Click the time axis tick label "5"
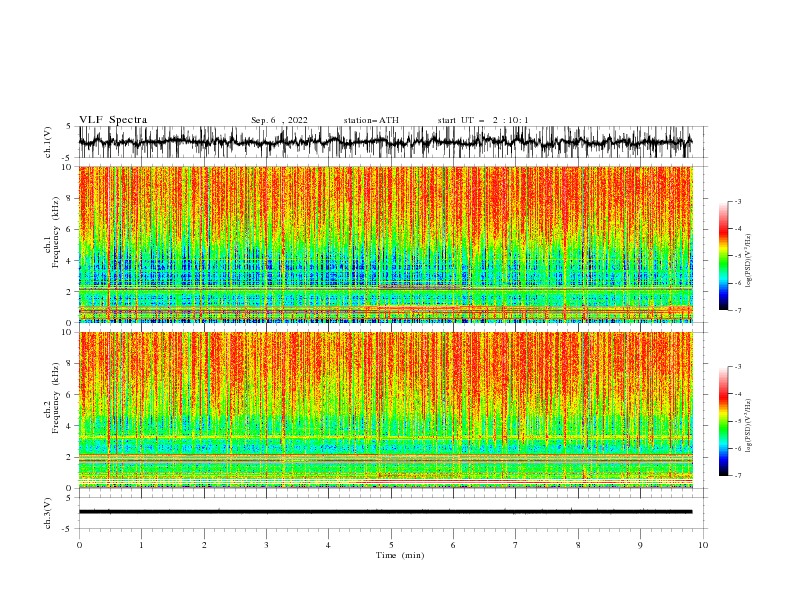This screenshot has width=792, height=612. [x=391, y=545]
